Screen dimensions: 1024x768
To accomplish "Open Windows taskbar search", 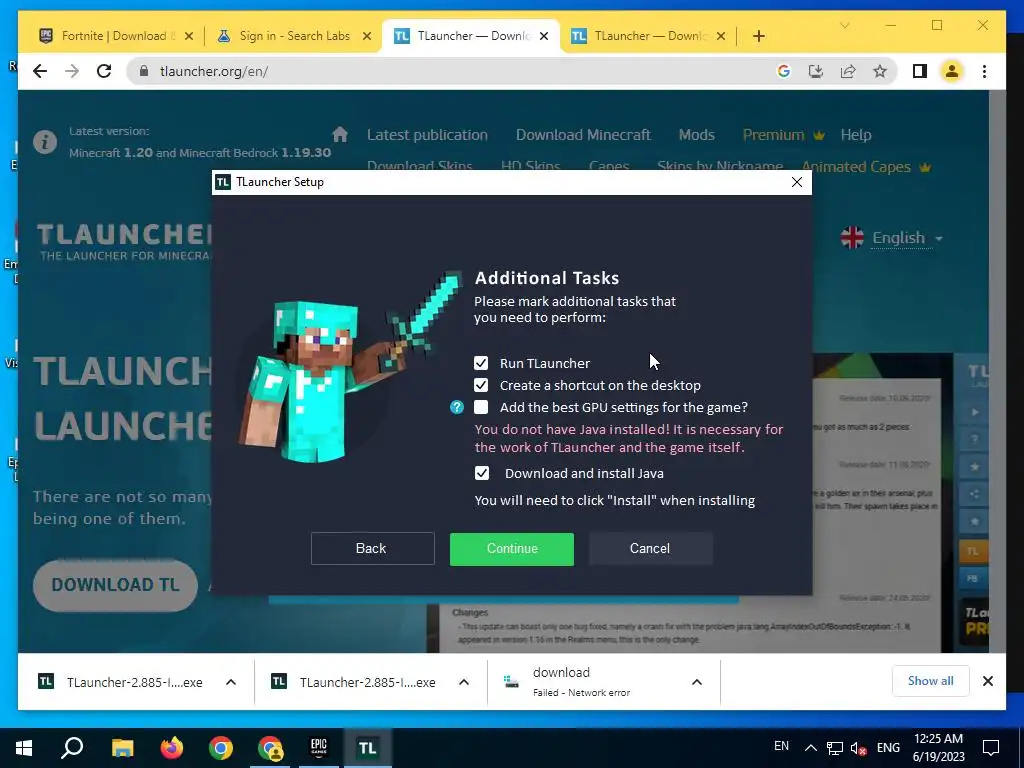I will pos(72,748).
